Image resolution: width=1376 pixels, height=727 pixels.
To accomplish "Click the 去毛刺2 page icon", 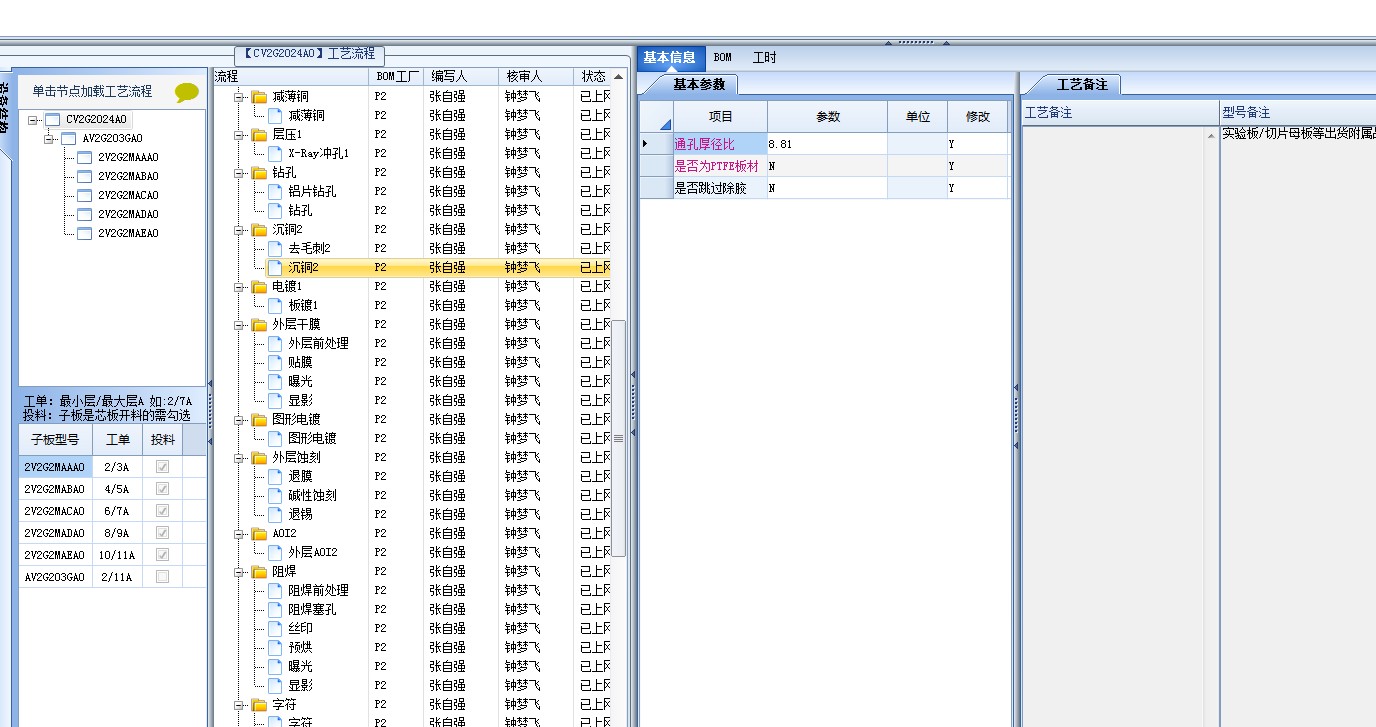I will 275,249.
